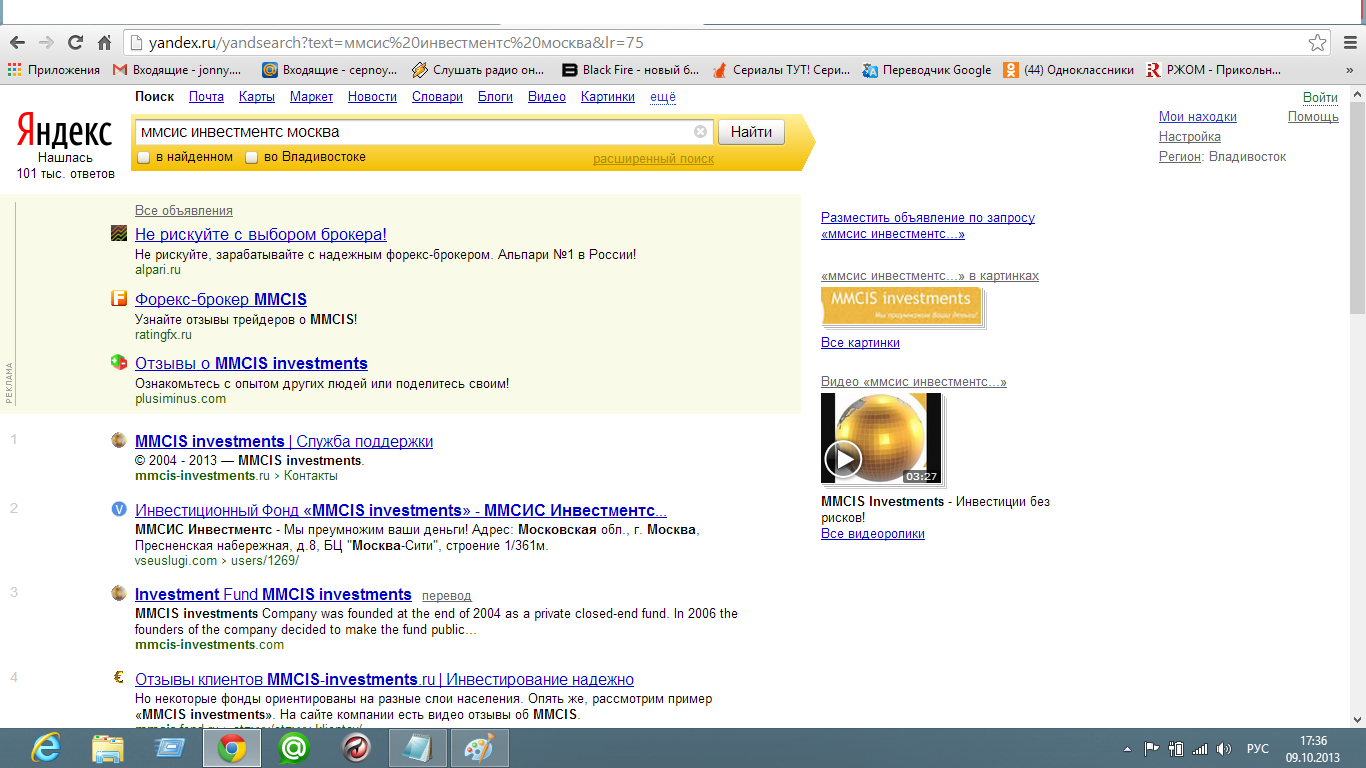Screen dimensions: 1366x768
Task: Open the Форекс-брокер MMCIS ad
Action: pos(221,299)
